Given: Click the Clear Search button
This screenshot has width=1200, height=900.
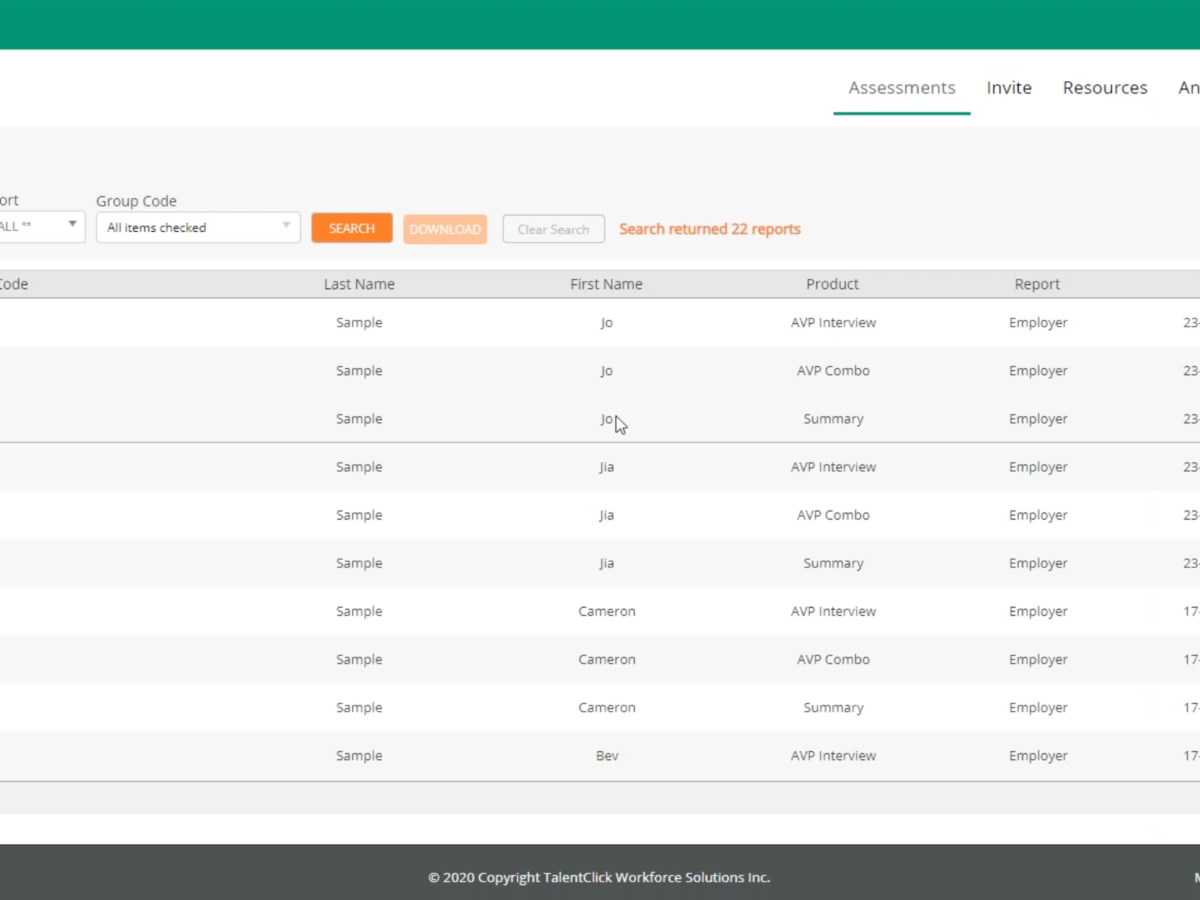Looking at the screenshot, I should click(553, 229).
